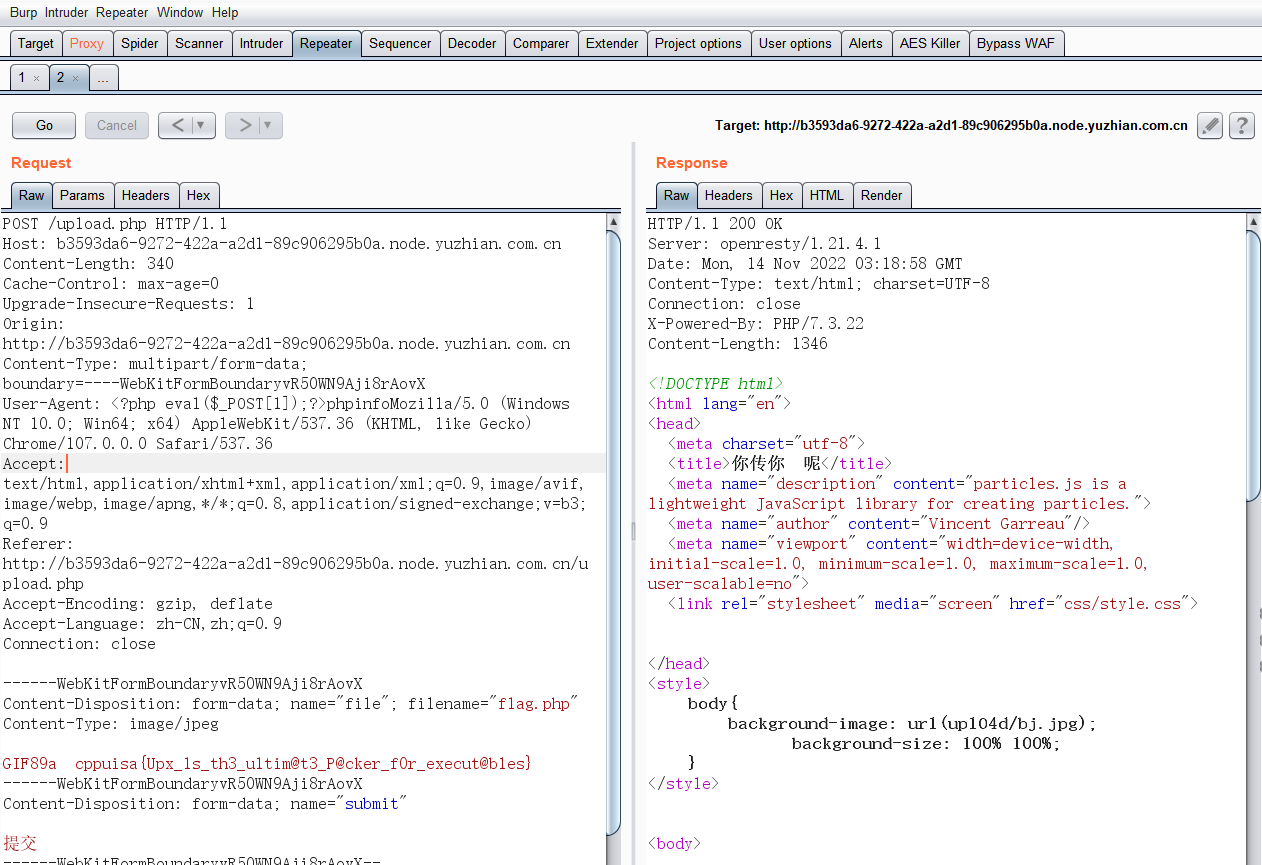Open the help question mark icon
The width and height of the screenshot is (1262, 865).
pyautogui.click(x=1241, y=125)
